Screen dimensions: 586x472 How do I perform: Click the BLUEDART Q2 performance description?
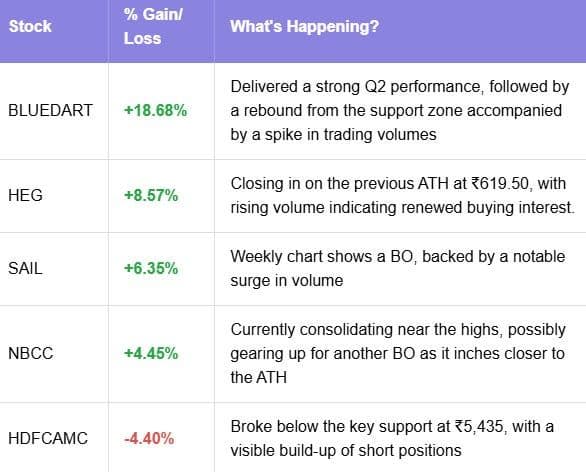(400, 111)
